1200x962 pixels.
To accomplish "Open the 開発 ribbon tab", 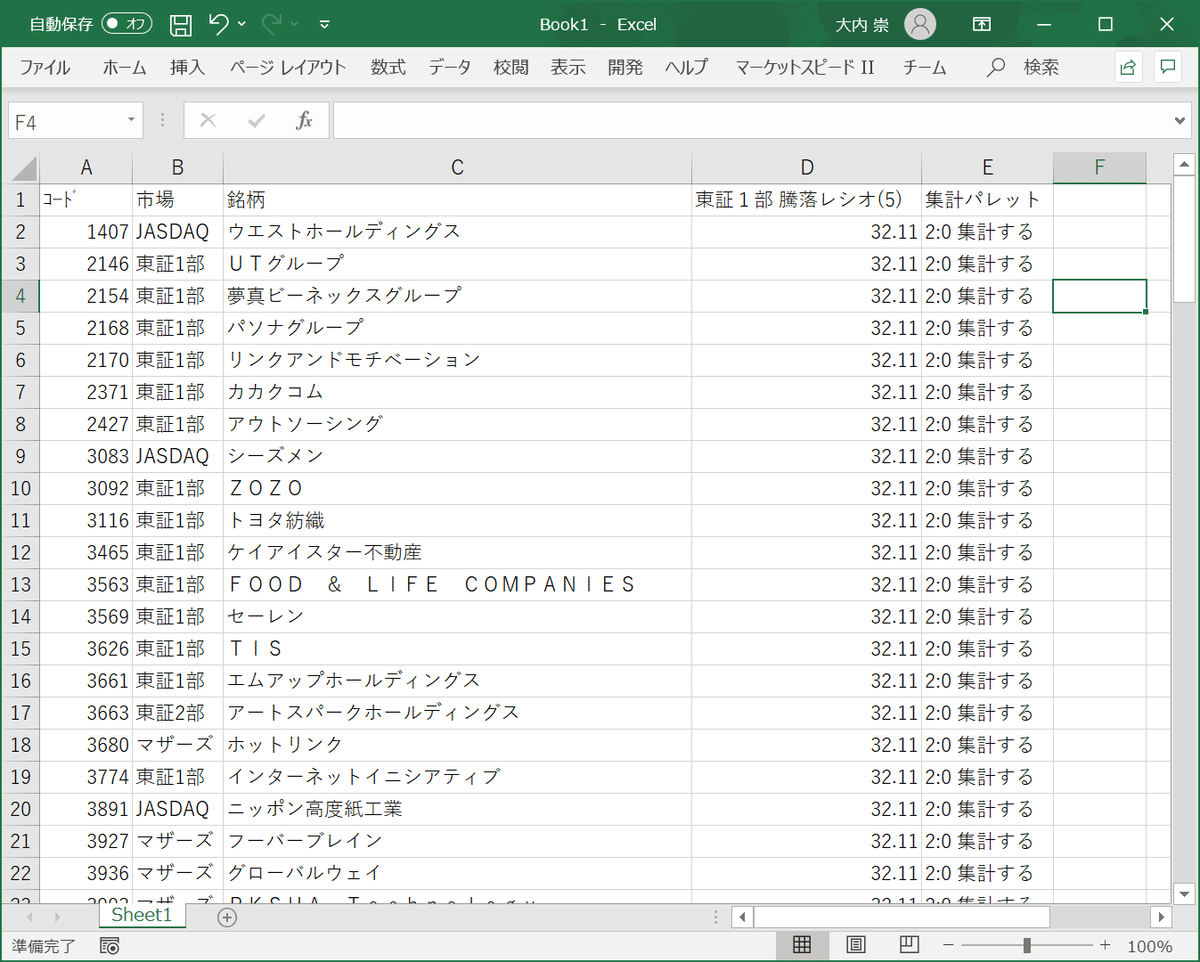I will click(625, 67).
